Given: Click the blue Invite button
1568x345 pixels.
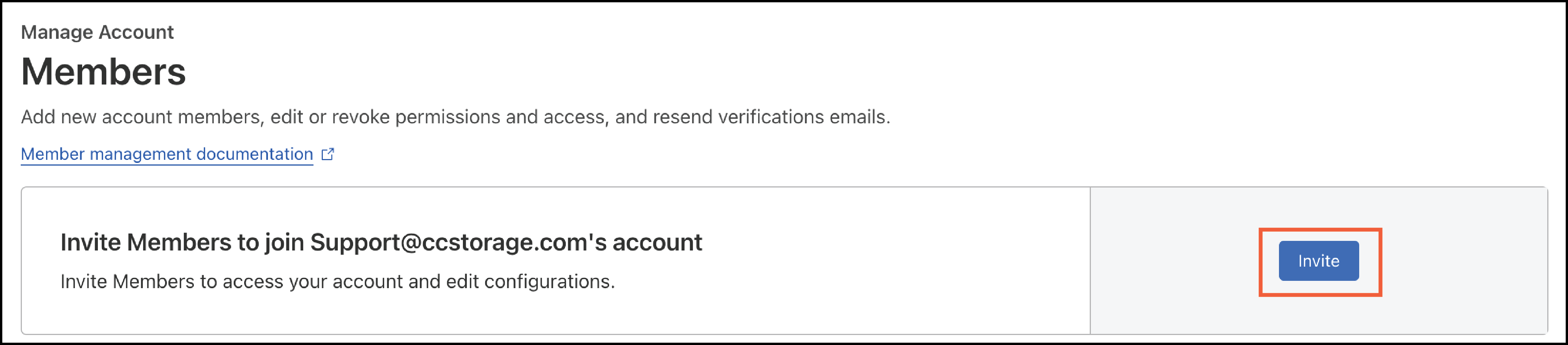Looking at the screenshot, I should point(1318,261).
